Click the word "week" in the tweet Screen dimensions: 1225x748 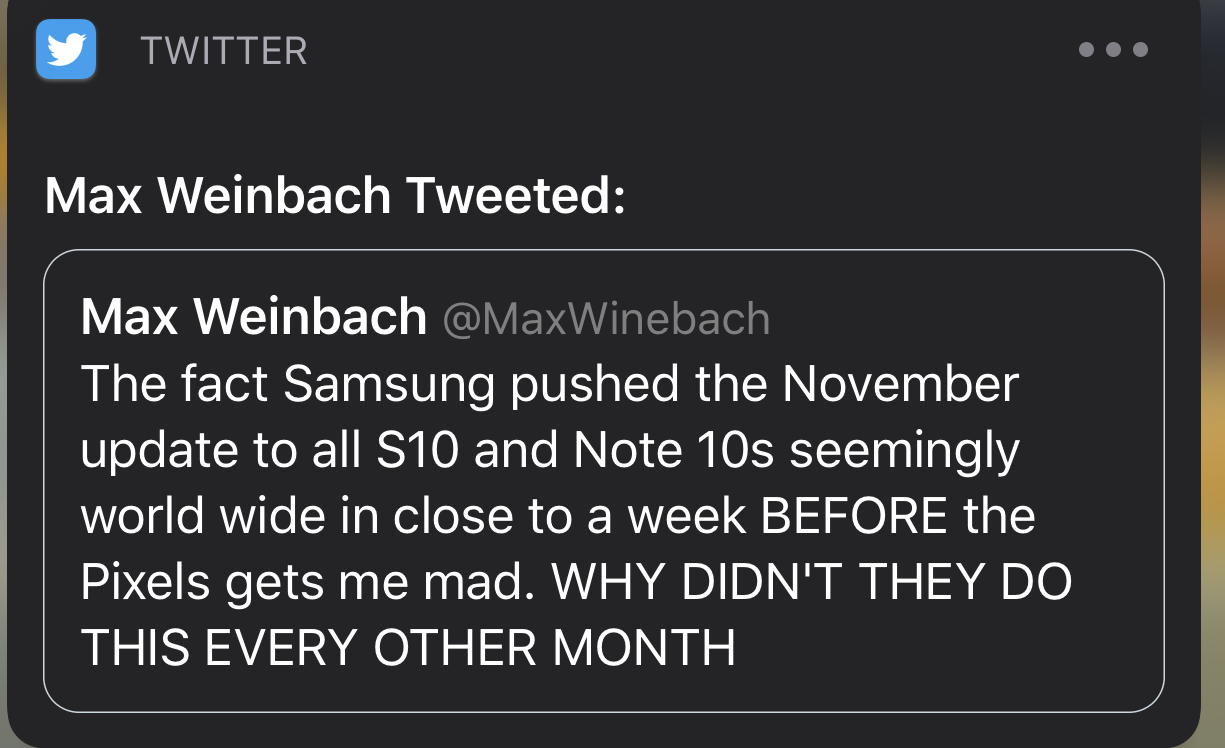click(688, 517)
